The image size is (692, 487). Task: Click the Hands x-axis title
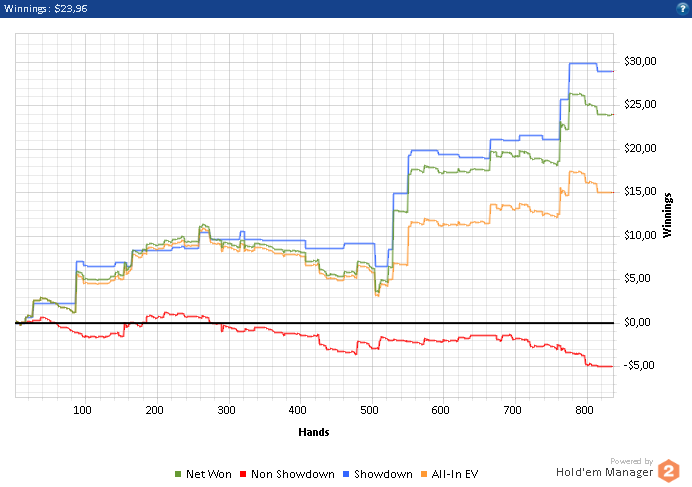[314, 432]
